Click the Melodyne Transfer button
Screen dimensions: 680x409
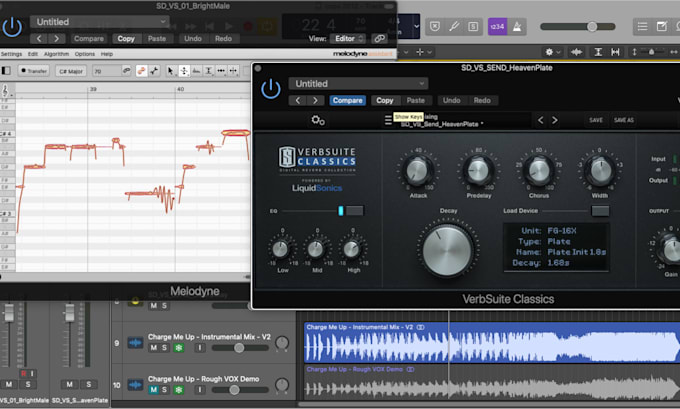34,71
